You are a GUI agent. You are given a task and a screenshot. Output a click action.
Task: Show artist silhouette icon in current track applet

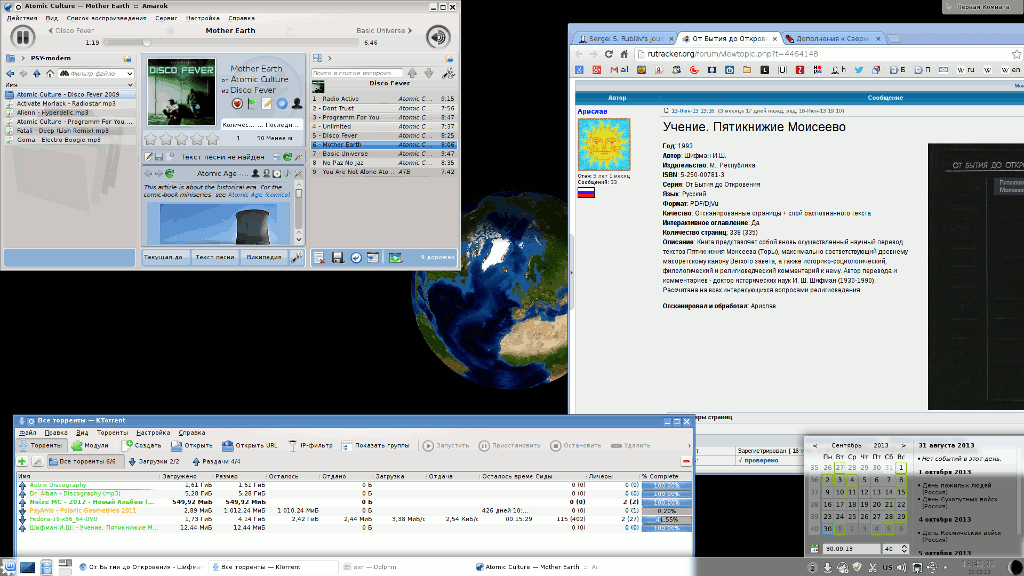point(297,104)
